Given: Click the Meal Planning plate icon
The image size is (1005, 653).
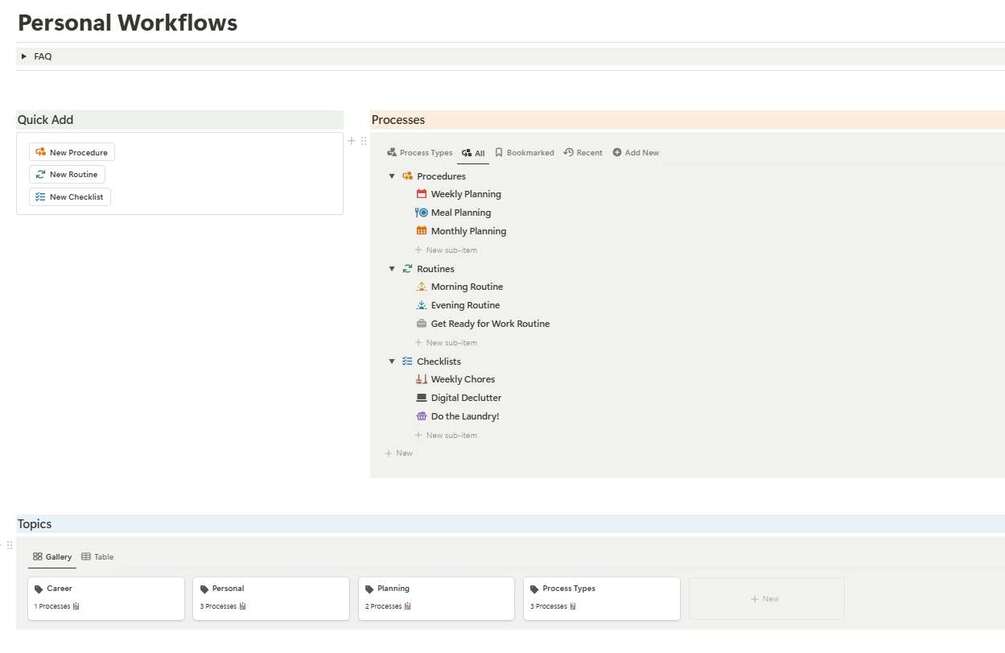Looking at the screenshot, I should pos(421,213).
